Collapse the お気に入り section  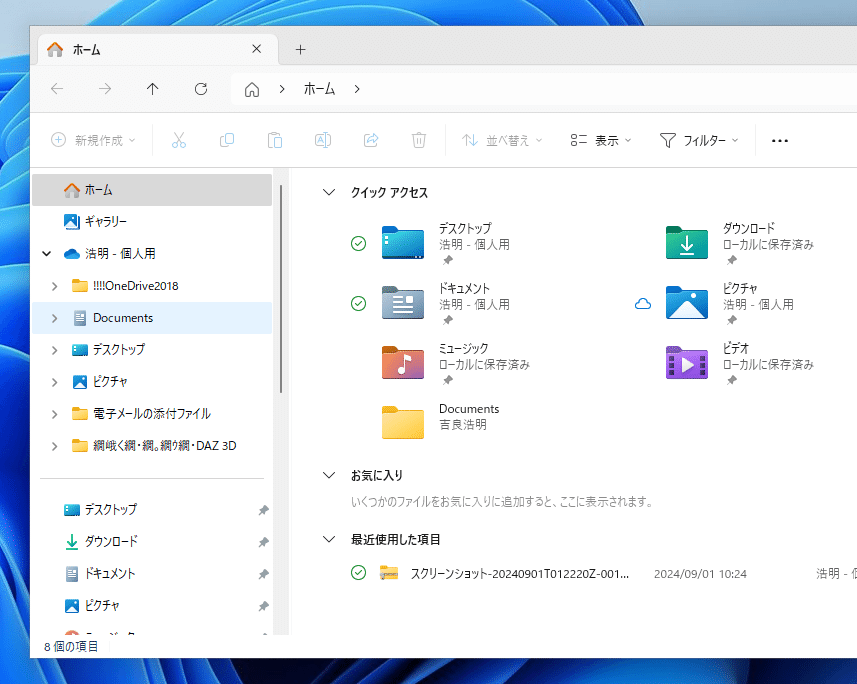coord(329,475)
